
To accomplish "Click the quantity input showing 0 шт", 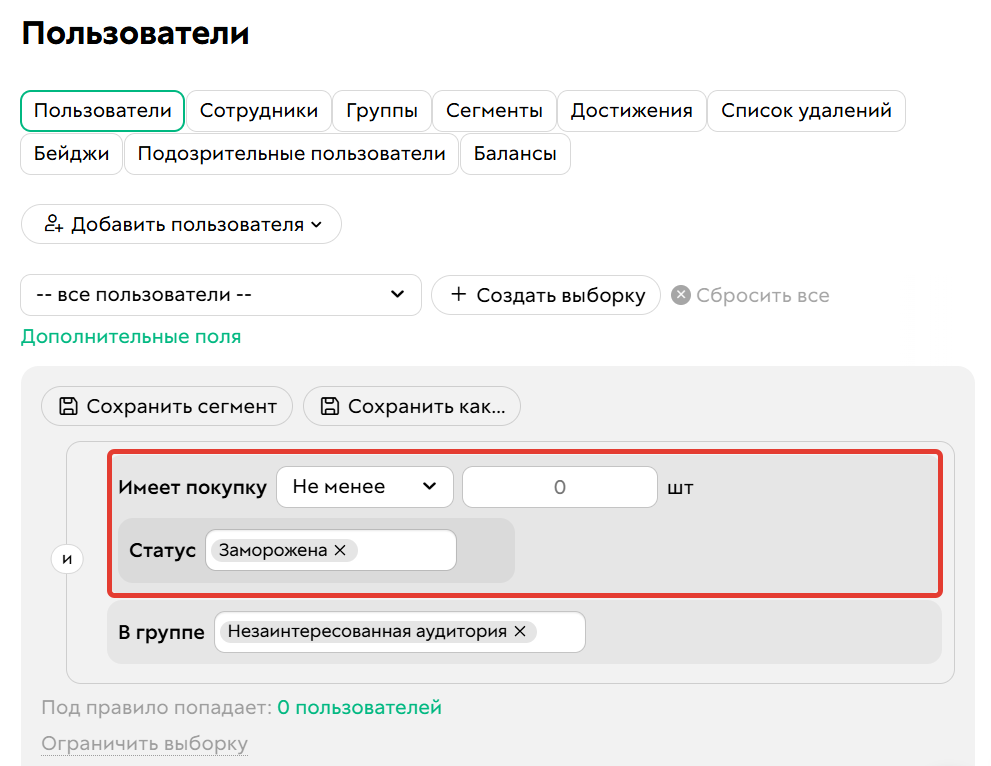I will coord(559,487).
